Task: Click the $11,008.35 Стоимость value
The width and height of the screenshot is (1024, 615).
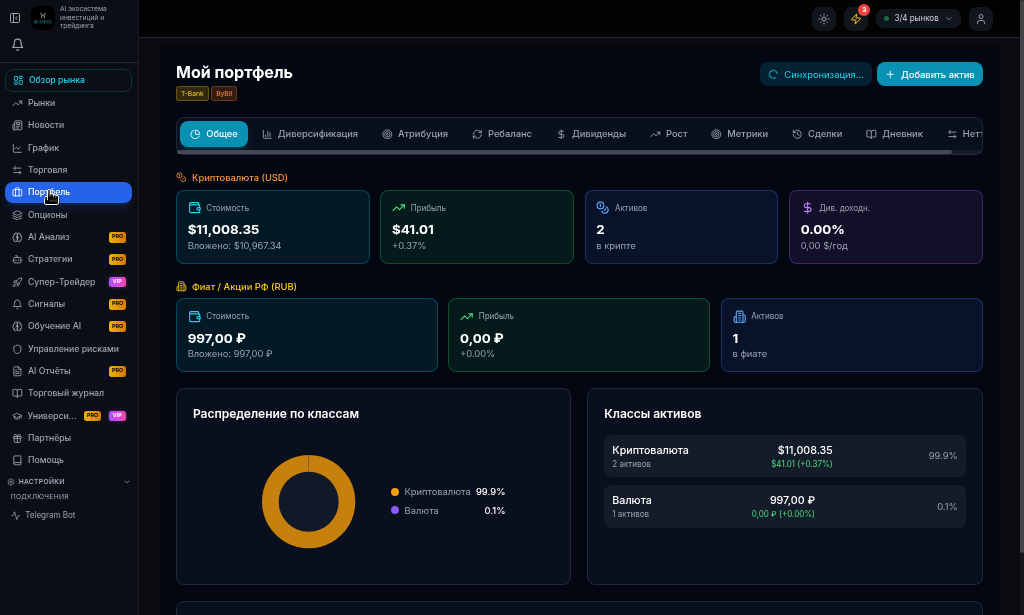Action: click(x=223, y=230)
